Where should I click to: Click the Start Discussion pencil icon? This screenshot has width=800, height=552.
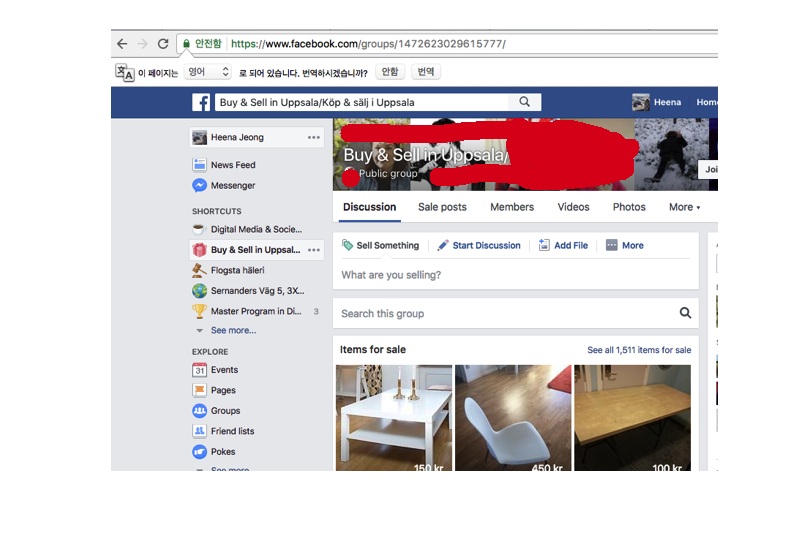[443, 245]
